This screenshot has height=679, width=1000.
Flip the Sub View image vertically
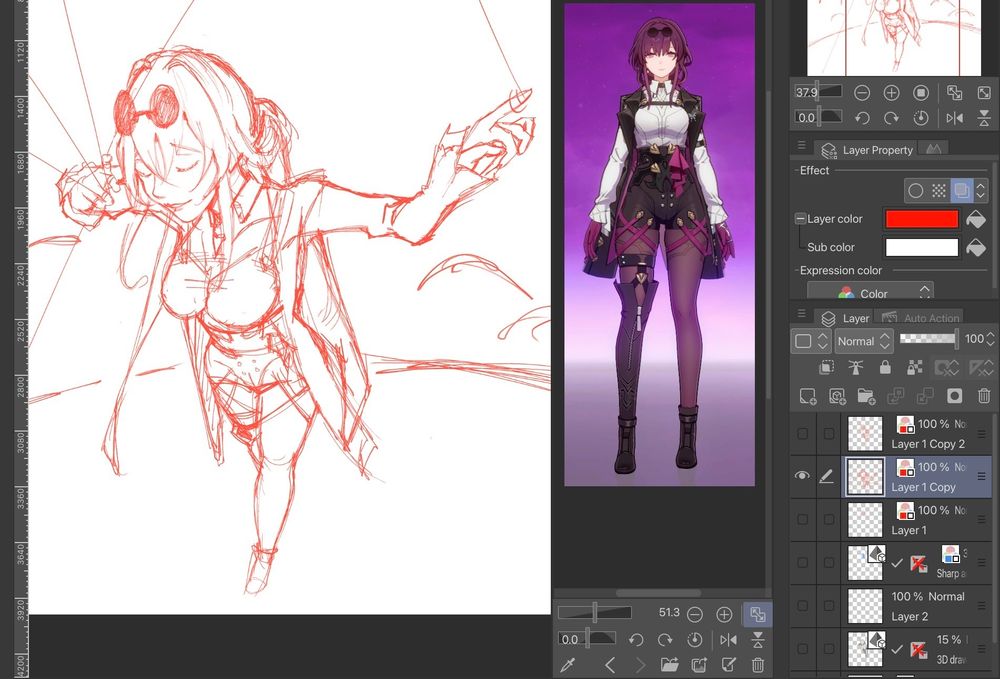pos(758,639)
